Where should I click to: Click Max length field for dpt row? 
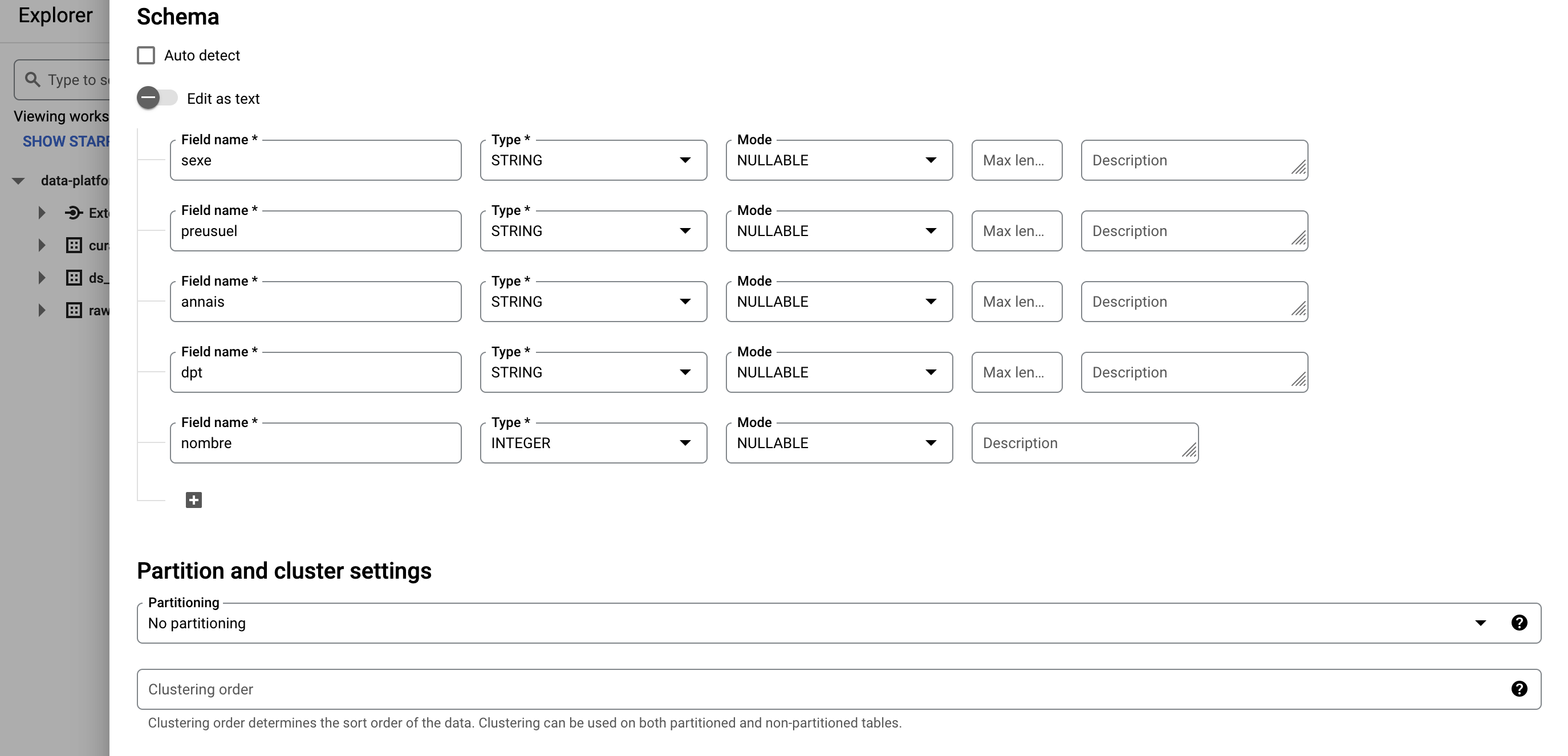click(1016, 372)
